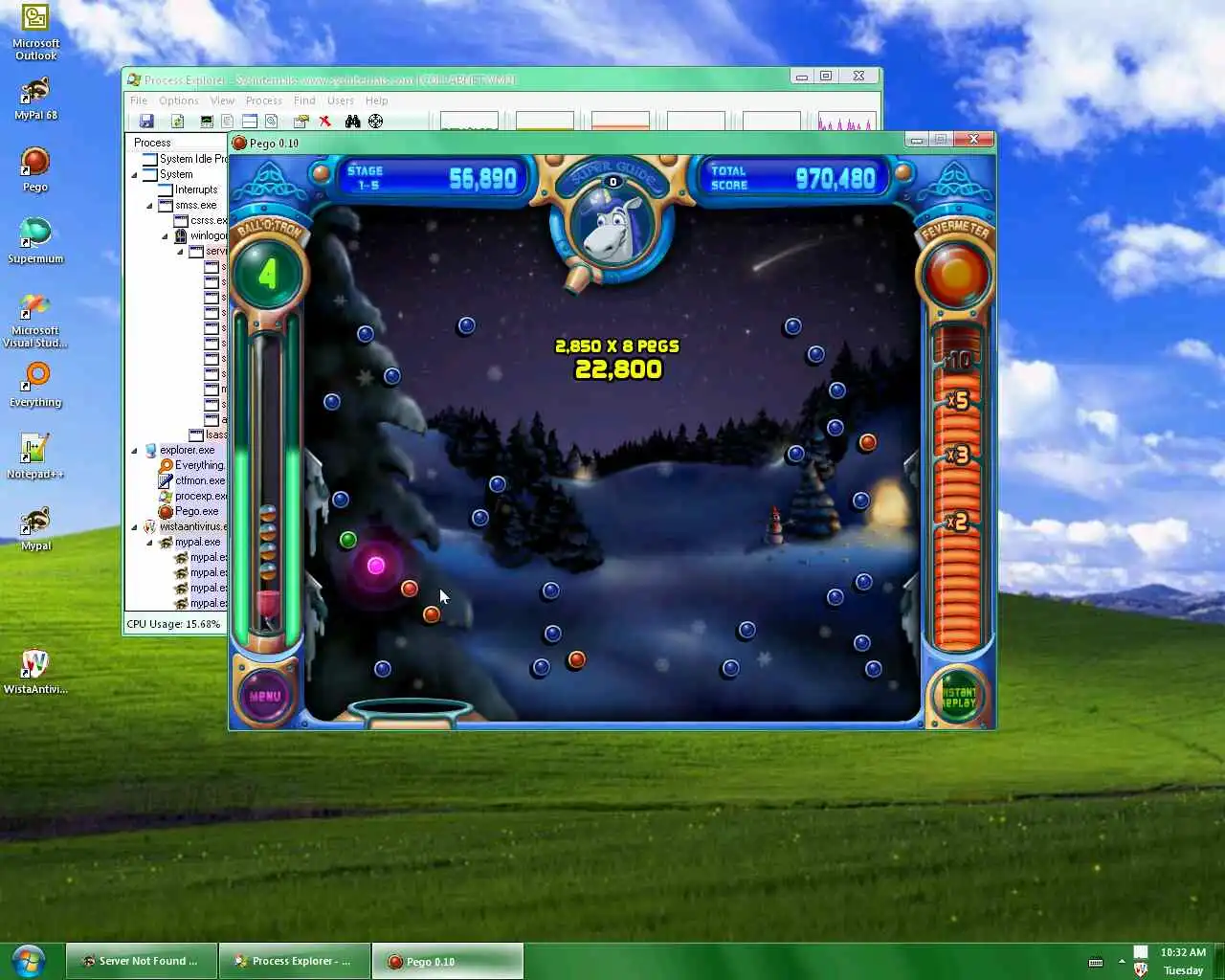Screen dimensions: 1225x980
Task: Collapse the wistaantivirus tree node
Action: (134, 526)
